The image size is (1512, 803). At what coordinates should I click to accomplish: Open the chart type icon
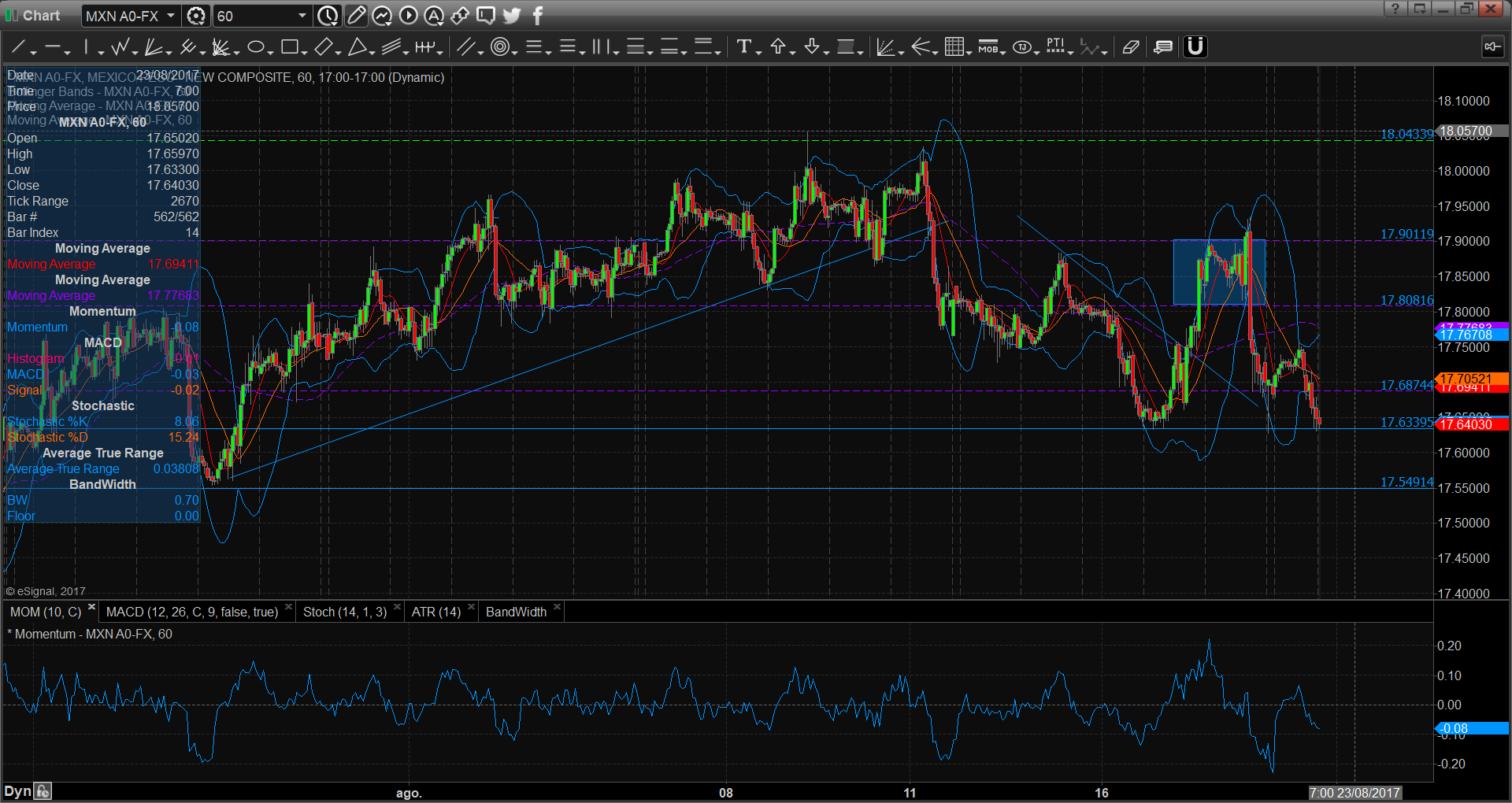382,16
